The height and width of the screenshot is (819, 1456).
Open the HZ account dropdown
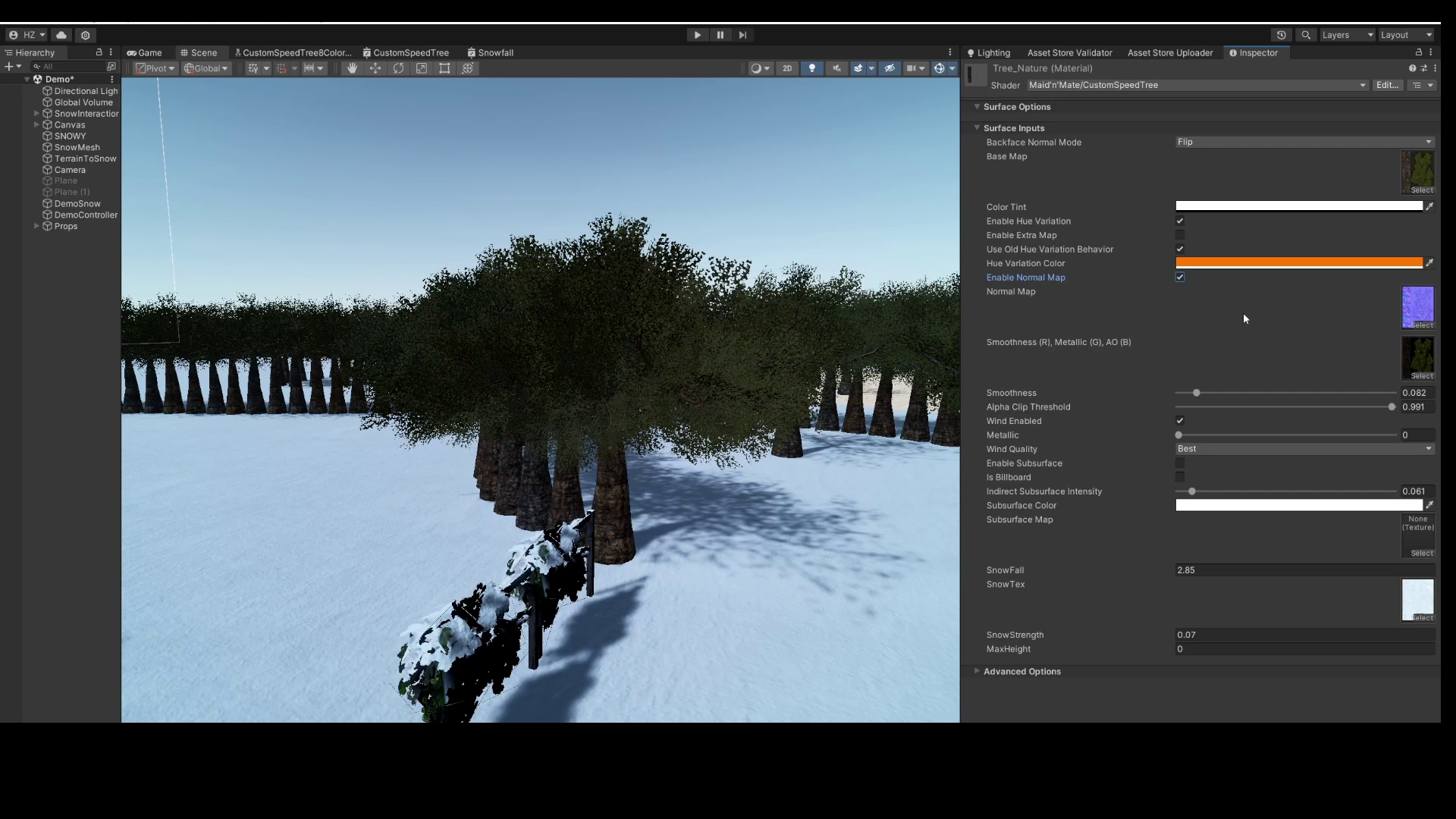(27, 35)
